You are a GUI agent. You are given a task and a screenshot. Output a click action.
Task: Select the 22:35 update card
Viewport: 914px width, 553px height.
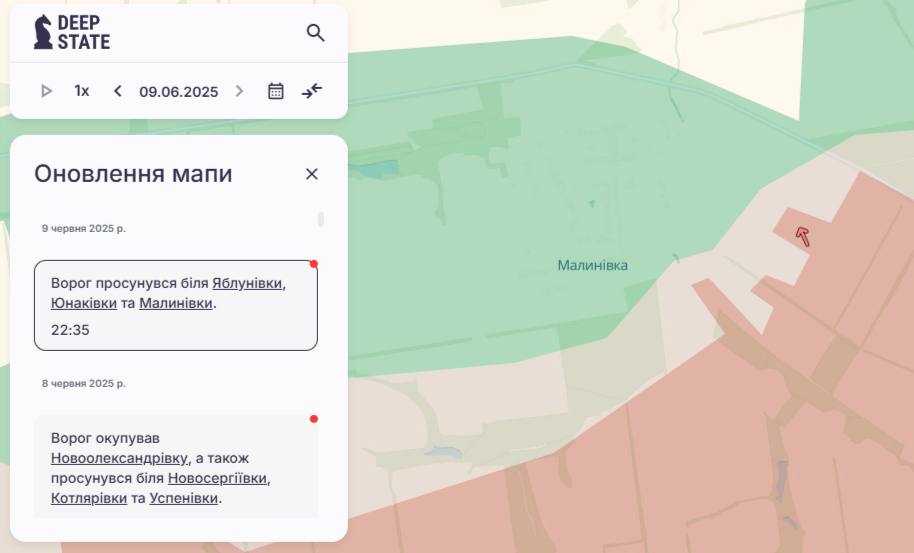(x=175, y=305)
